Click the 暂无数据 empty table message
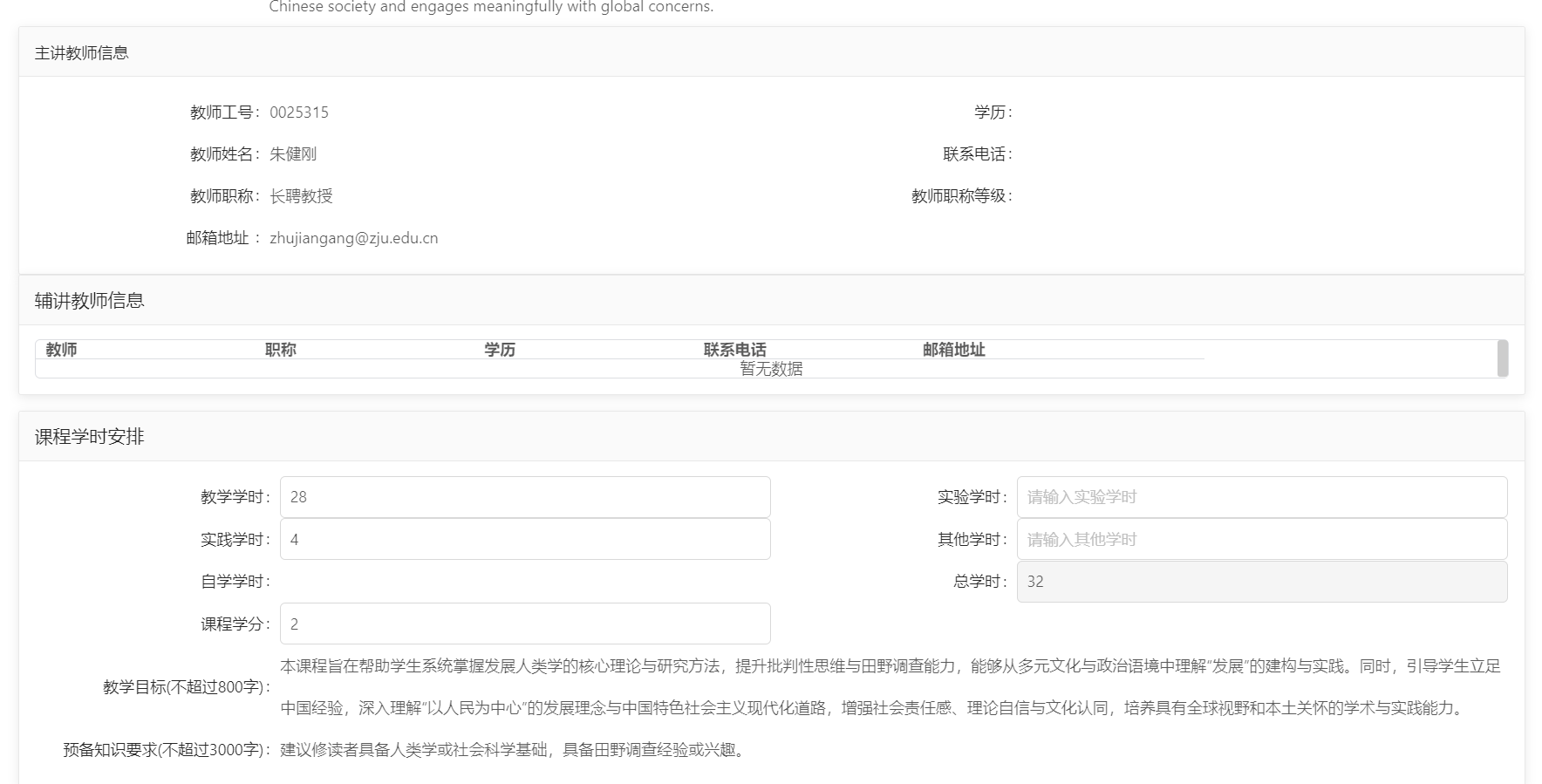1542x784 pixels. pos(771,369)
